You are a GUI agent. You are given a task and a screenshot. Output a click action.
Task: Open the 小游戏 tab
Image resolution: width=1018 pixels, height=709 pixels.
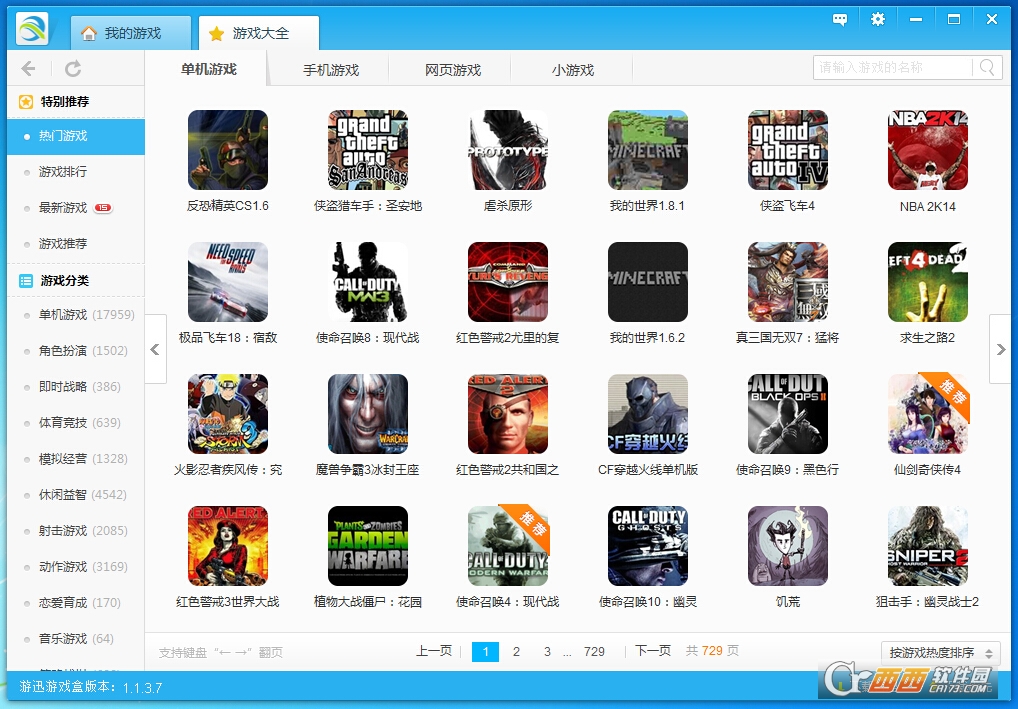tap(573, 69)
